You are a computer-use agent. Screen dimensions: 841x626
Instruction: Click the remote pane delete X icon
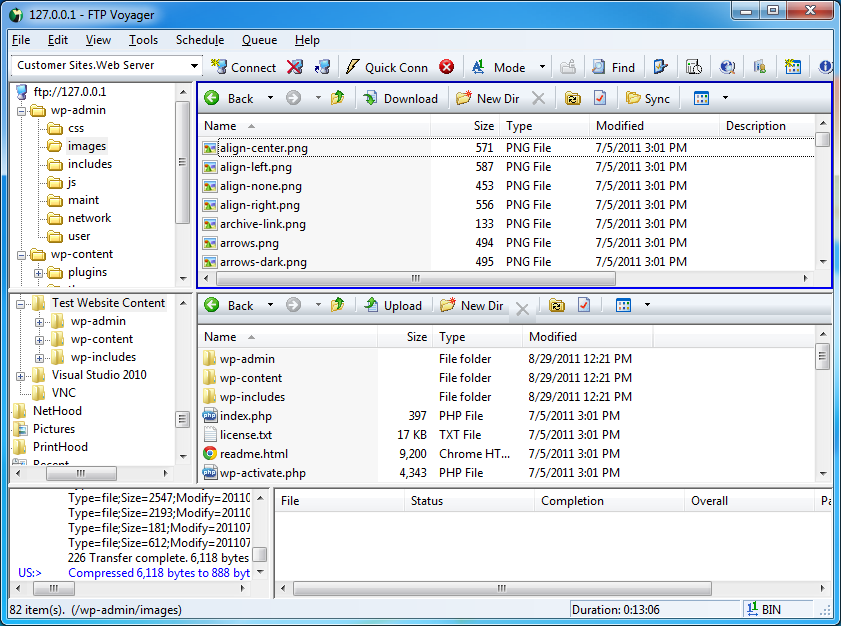point(538,98)
